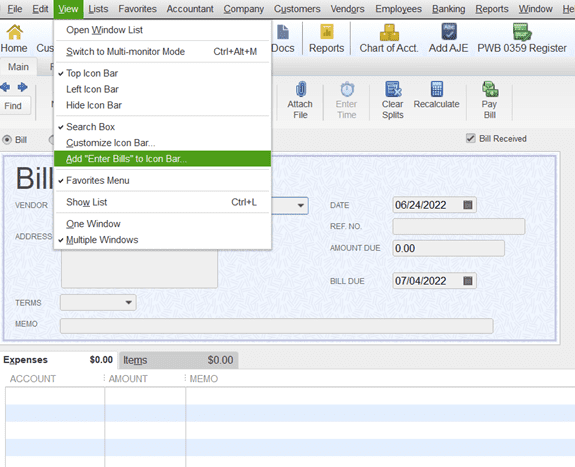The image size is (575, 467).
Task: Click the AMOUNT DUE field
Action: coord(448,248)
